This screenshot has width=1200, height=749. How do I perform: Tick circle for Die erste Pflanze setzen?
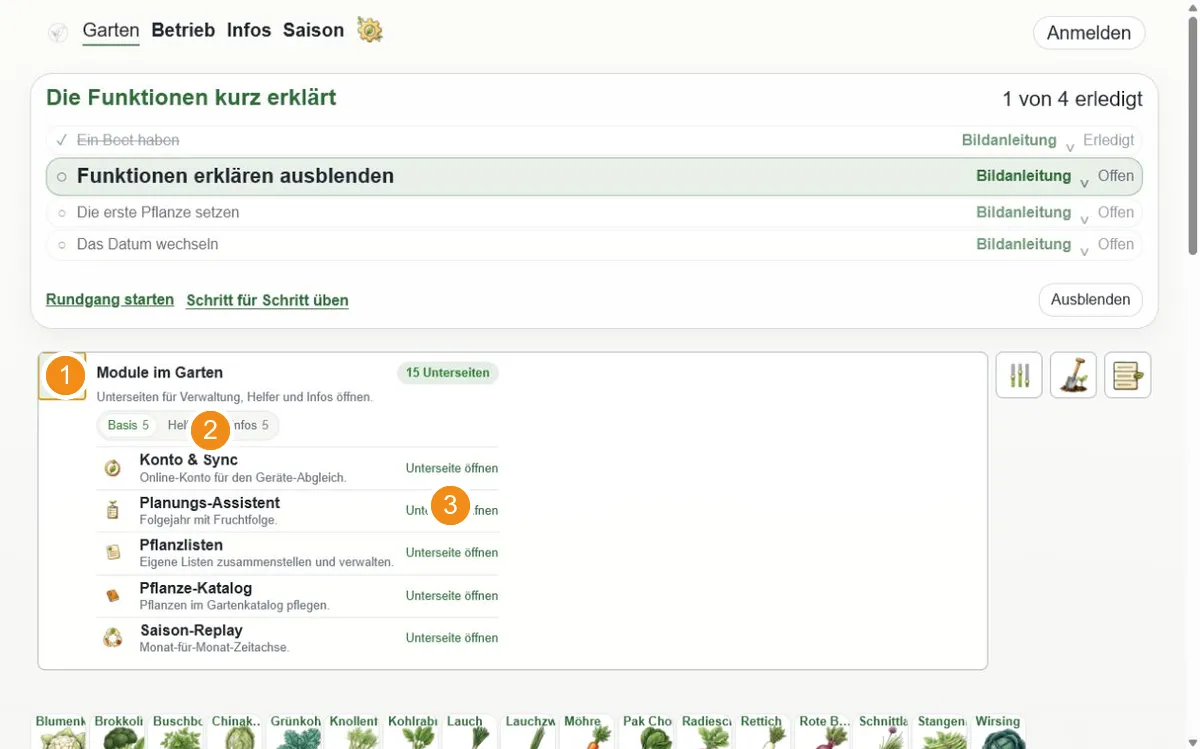coord(61,213)
